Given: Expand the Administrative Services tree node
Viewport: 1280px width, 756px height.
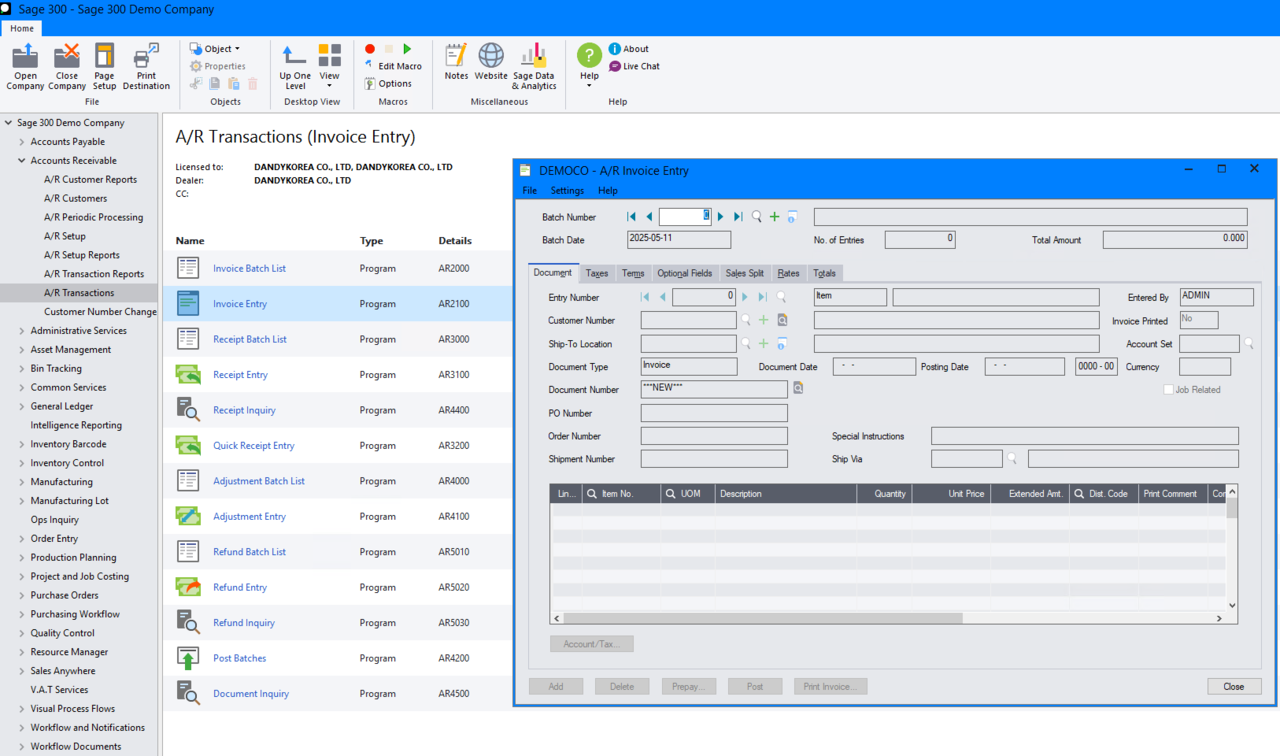Looking at the screenshot, I should click(22, 331).
